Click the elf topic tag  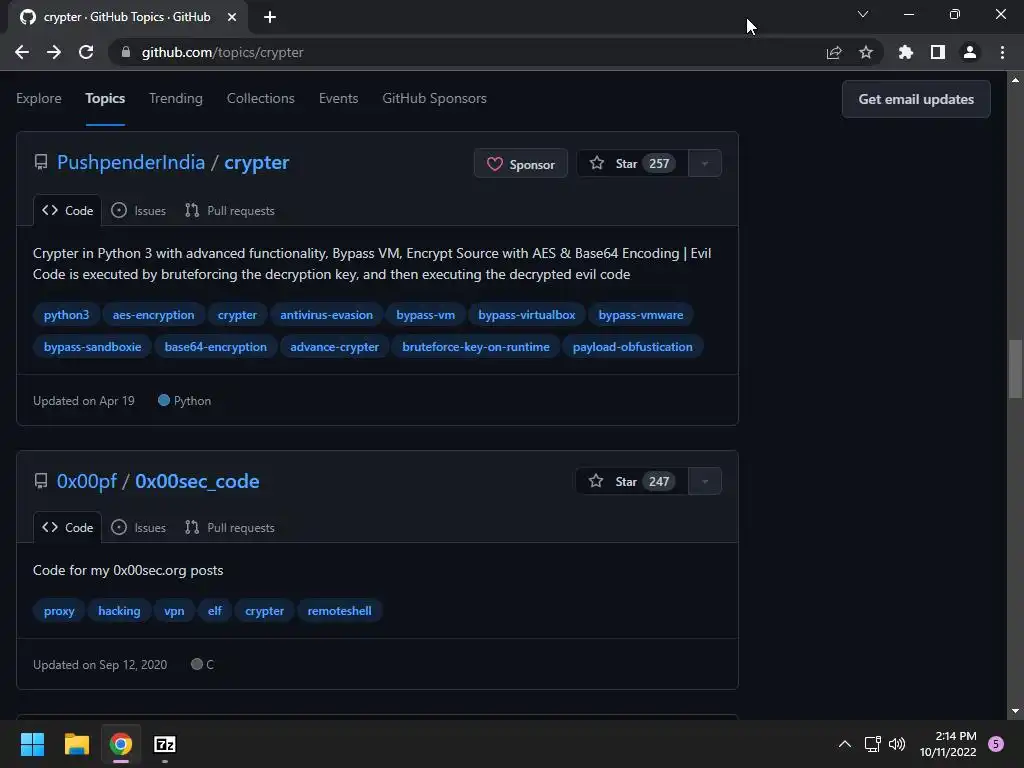[215, 611]
